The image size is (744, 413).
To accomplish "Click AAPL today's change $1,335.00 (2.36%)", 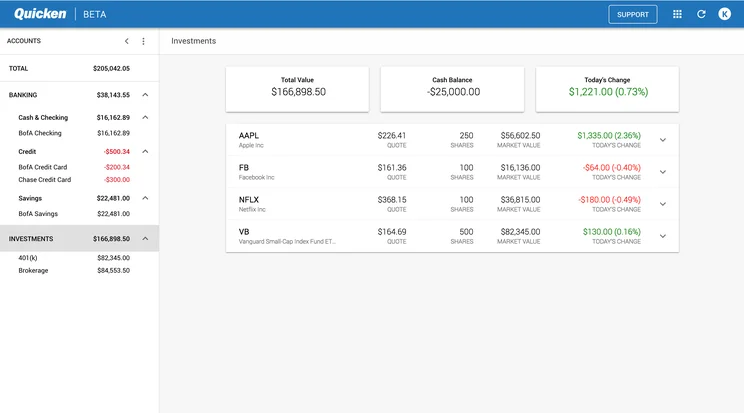I will [x=609, y=136].
